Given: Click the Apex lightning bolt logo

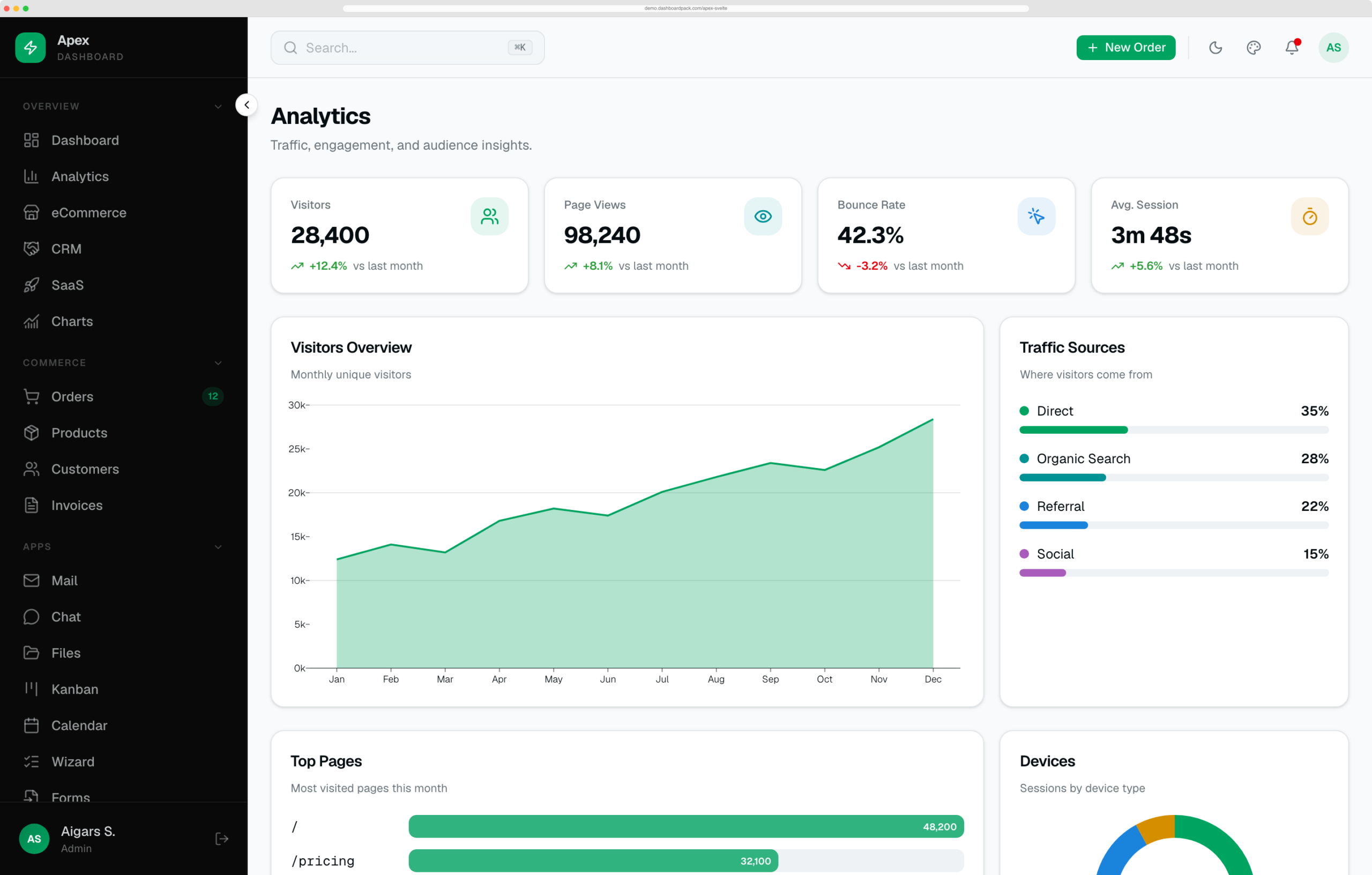Looking at the screenshot, I should pyautogui.click(x=30, y=47).
